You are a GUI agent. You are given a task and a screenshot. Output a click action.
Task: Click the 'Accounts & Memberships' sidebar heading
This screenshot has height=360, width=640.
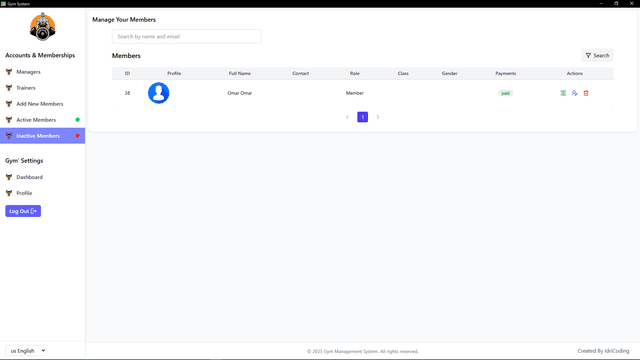[x=40, y=55]
